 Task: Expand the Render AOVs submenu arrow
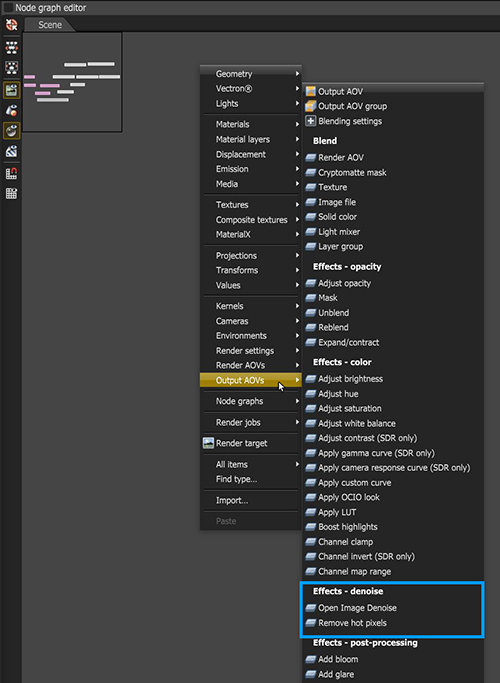(297, 365)
